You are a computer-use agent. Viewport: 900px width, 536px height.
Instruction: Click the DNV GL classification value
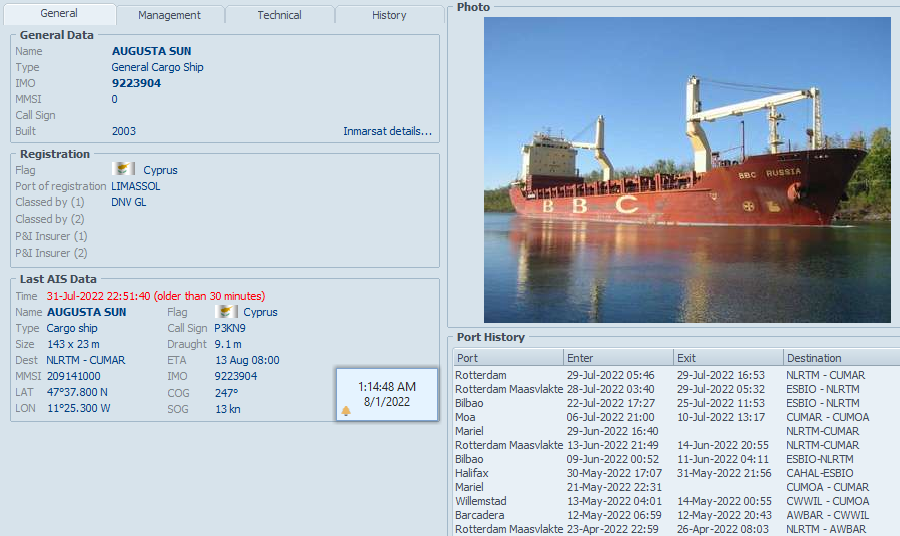[x=129, y=203]
